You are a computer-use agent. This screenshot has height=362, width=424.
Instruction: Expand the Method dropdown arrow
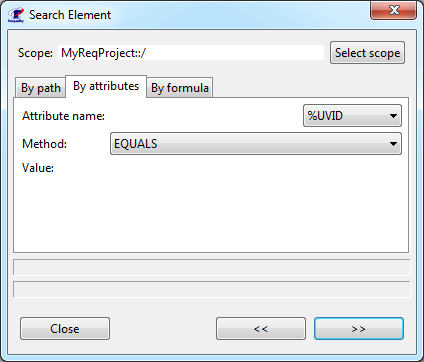click(x=393, y=144)
